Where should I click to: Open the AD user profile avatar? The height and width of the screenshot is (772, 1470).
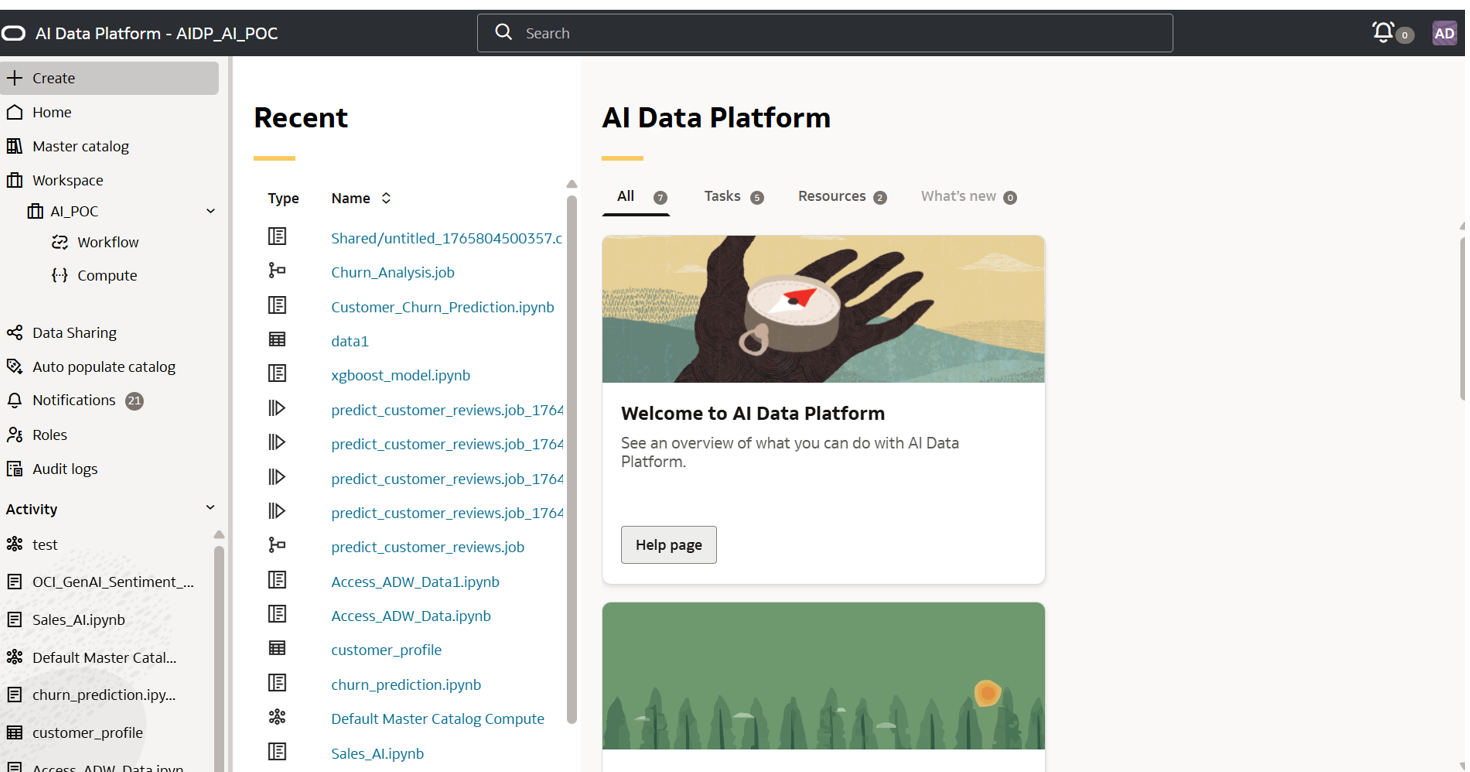pos(1444,33)
